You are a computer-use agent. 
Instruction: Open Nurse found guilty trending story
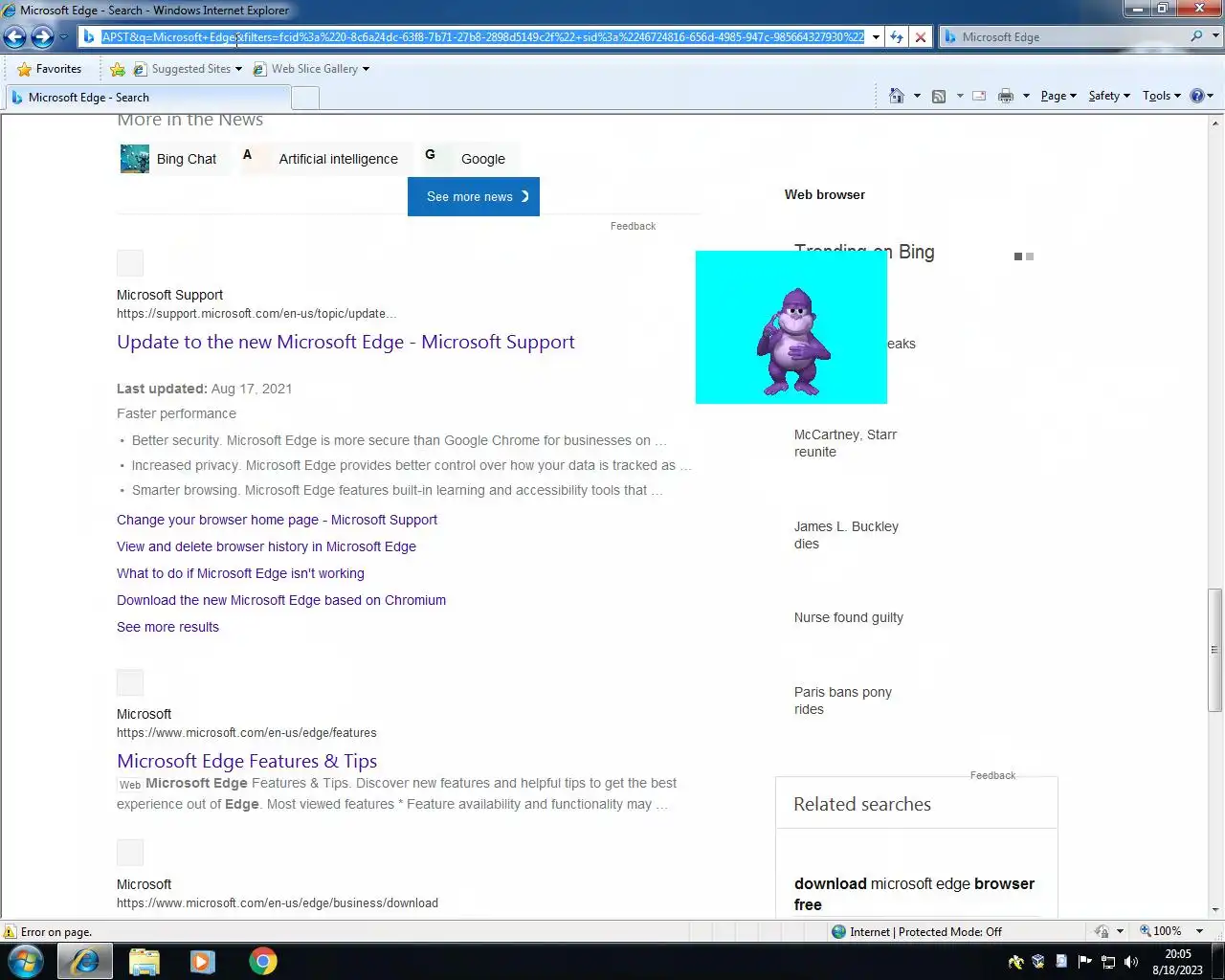(848, 617)
